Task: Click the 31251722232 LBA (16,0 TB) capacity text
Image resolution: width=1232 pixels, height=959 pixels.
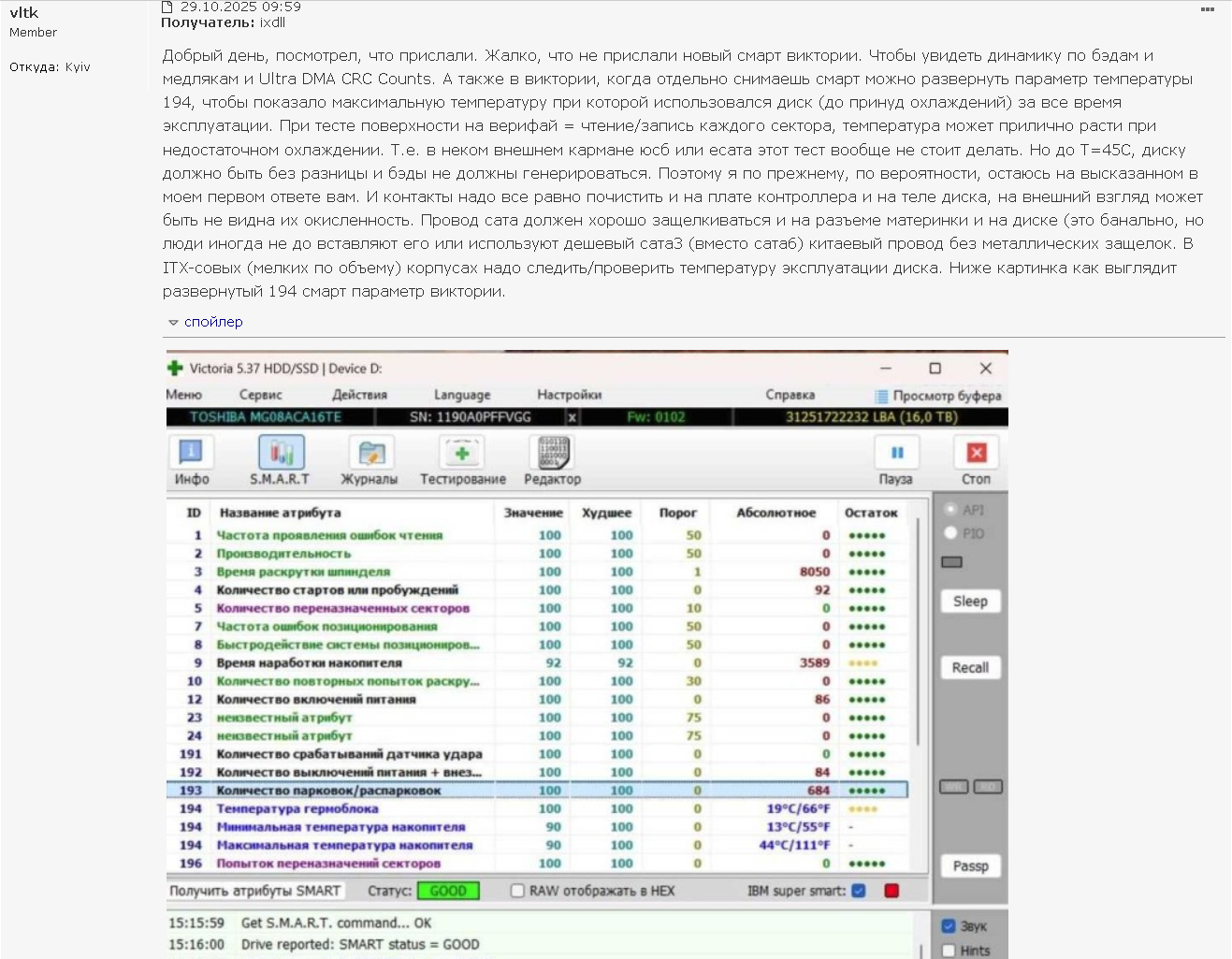Action: (x=872, y=417)
